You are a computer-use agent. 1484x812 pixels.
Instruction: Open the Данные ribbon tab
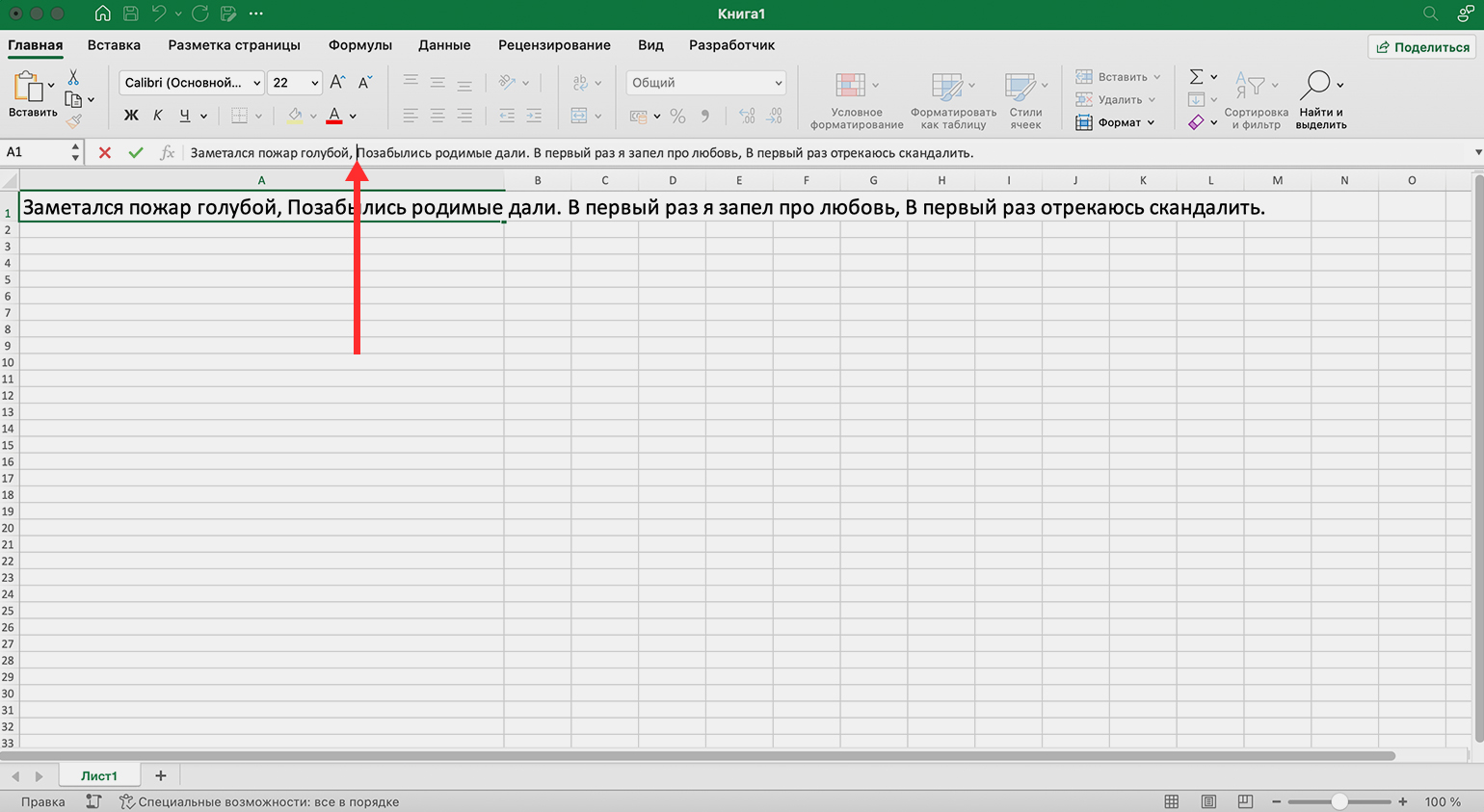[x=444, y=45]
